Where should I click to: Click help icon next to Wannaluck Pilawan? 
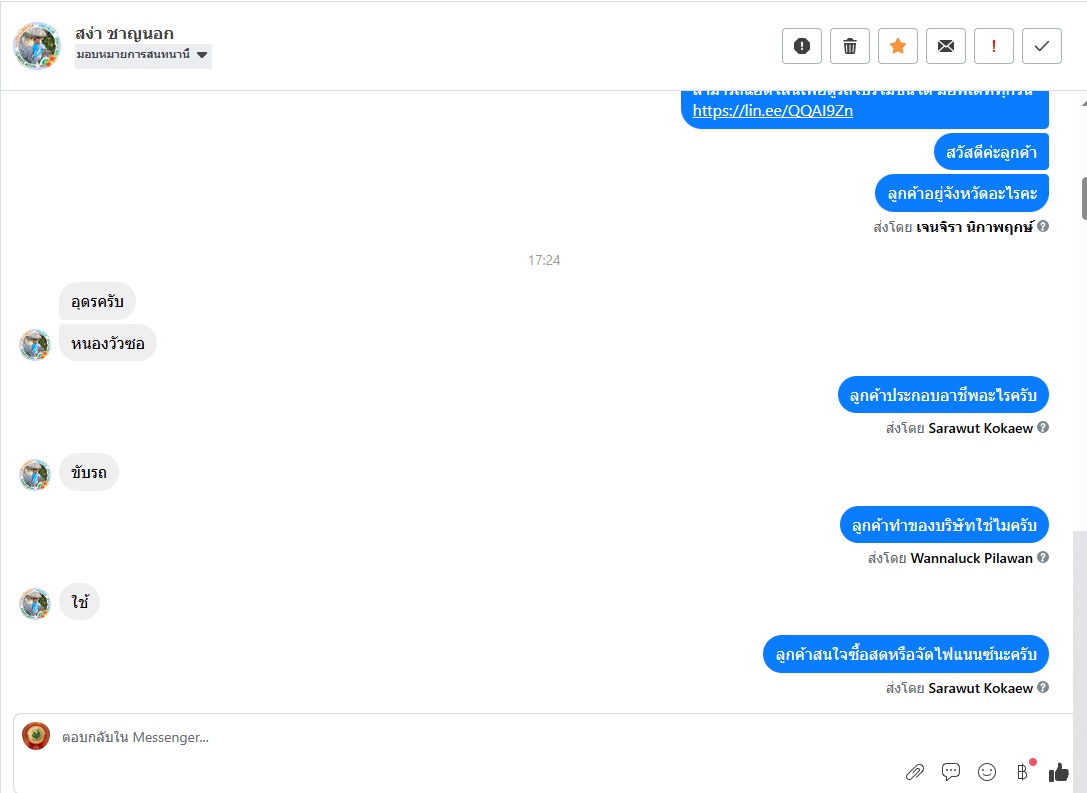(x=1043, y=557)
